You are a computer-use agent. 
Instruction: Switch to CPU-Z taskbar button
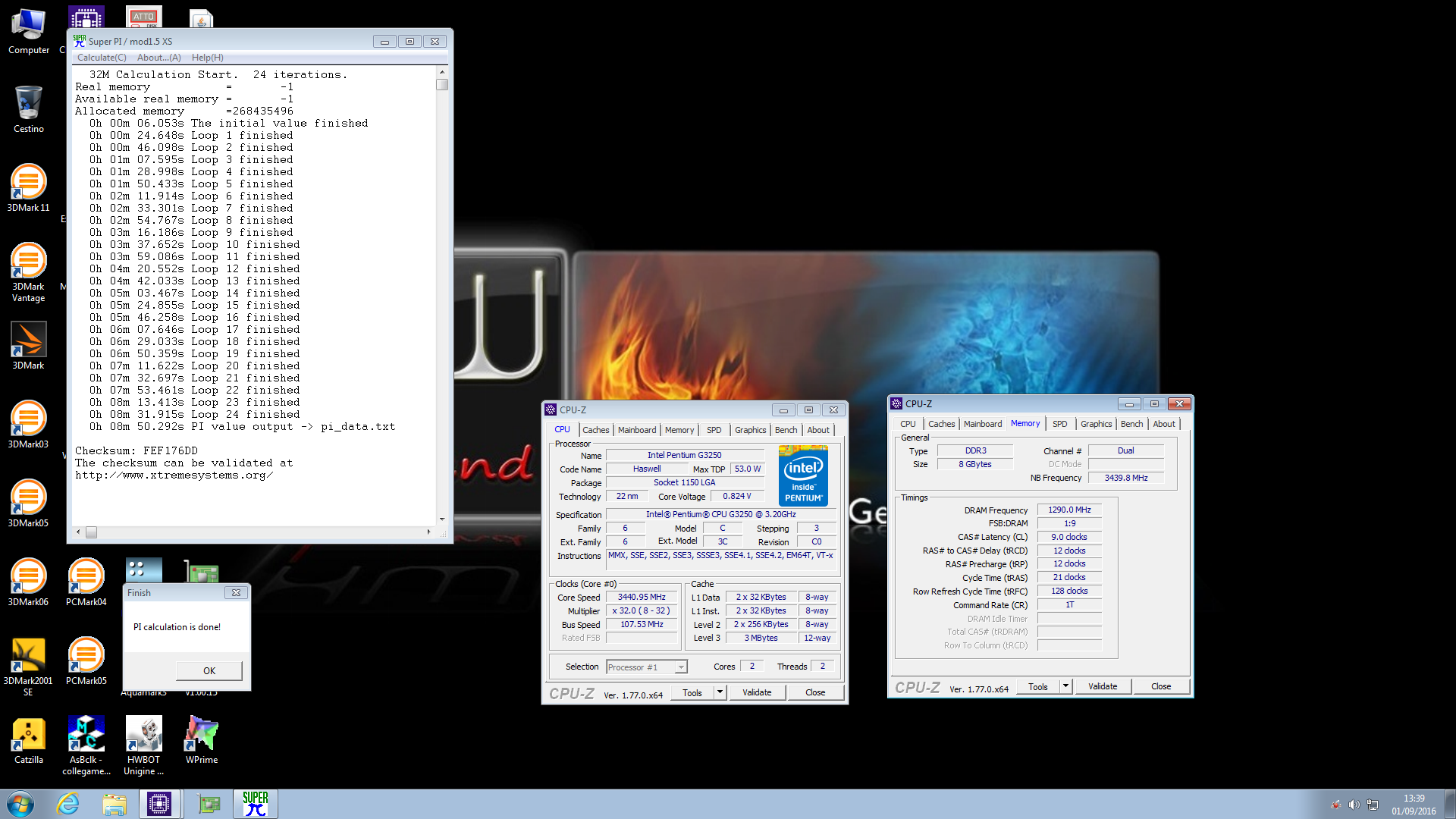(x=159, y=804)
